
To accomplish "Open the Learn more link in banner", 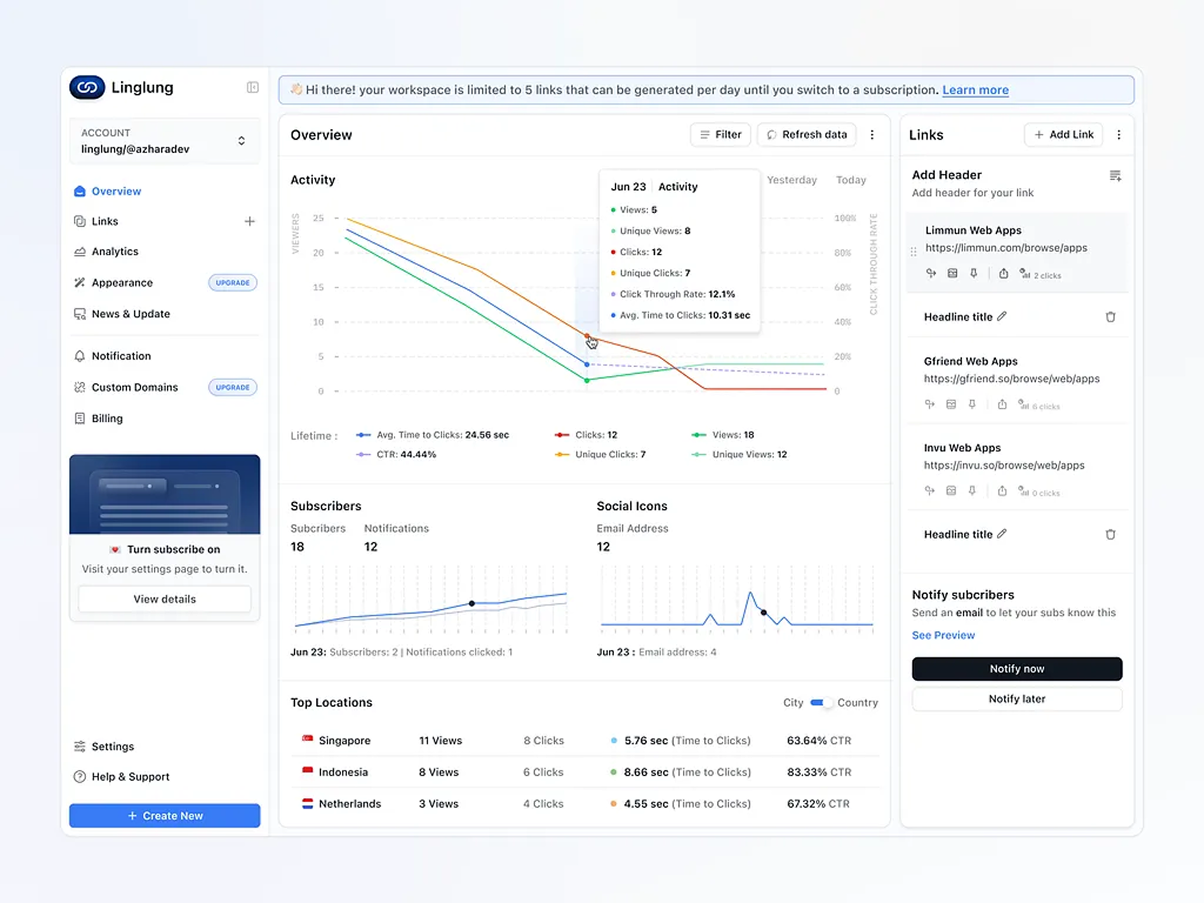I will pos(975,90).
